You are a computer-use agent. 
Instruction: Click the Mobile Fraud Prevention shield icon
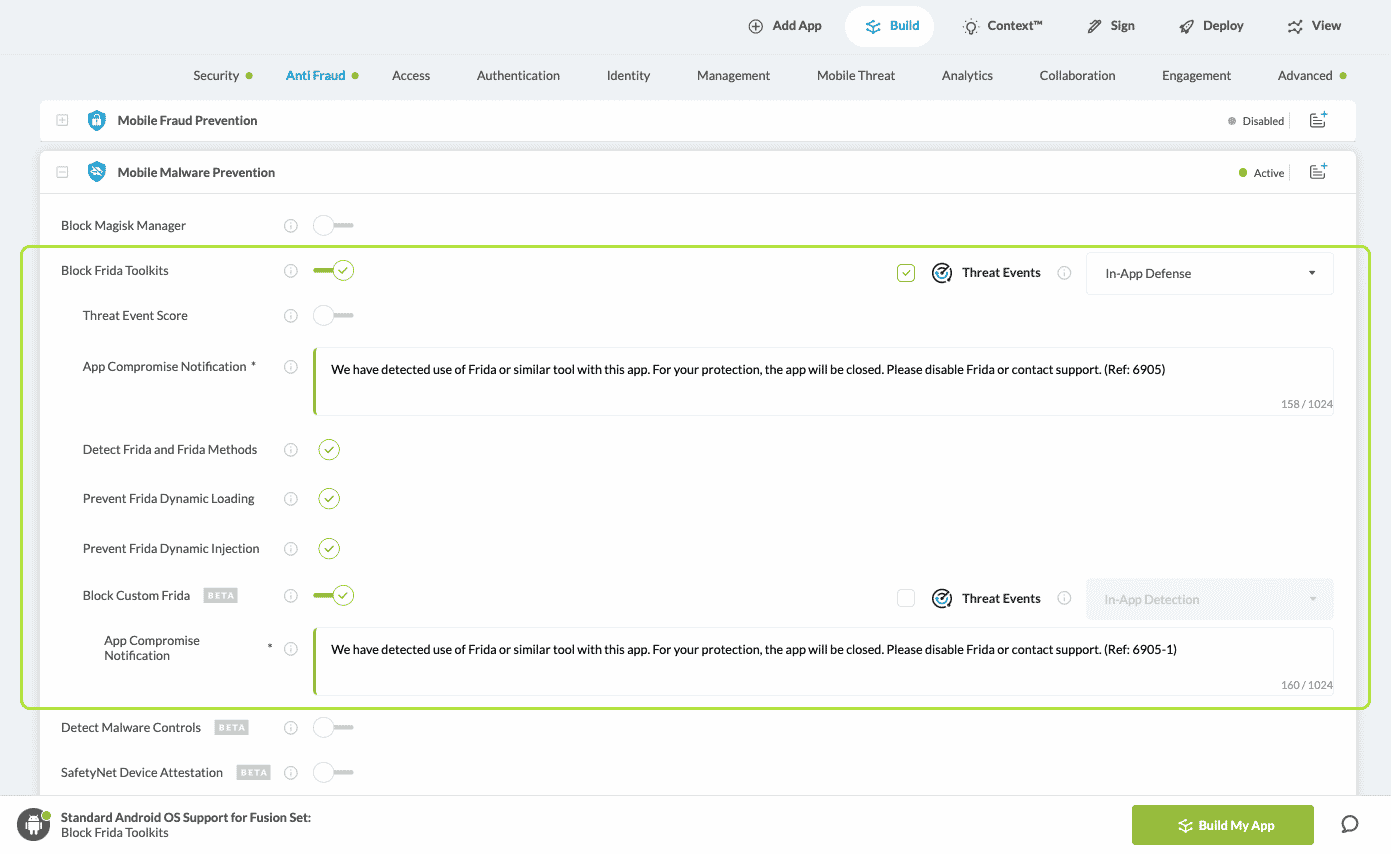tap(97, 121)
